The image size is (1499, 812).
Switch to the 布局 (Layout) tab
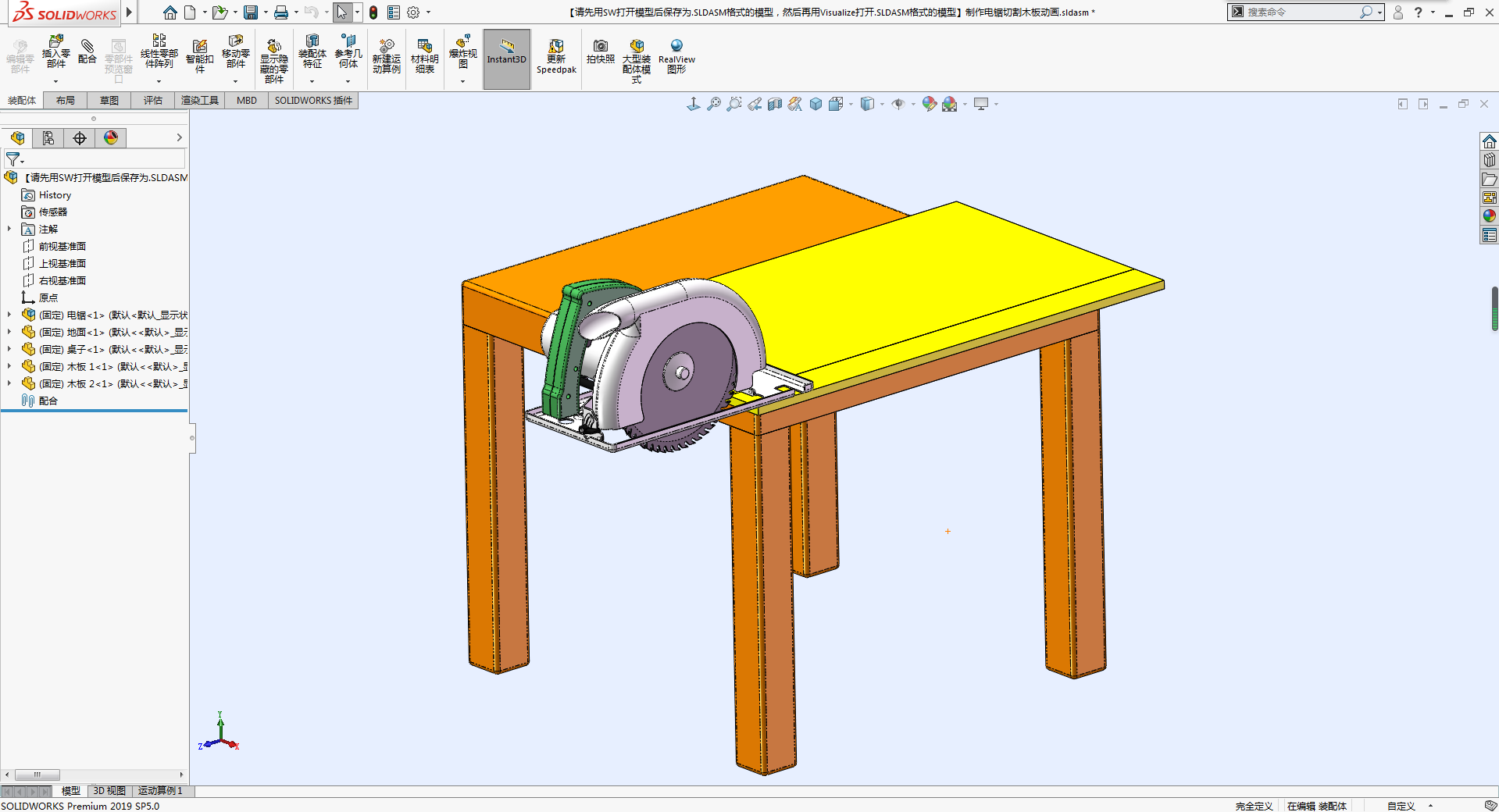tap(66, 100)
